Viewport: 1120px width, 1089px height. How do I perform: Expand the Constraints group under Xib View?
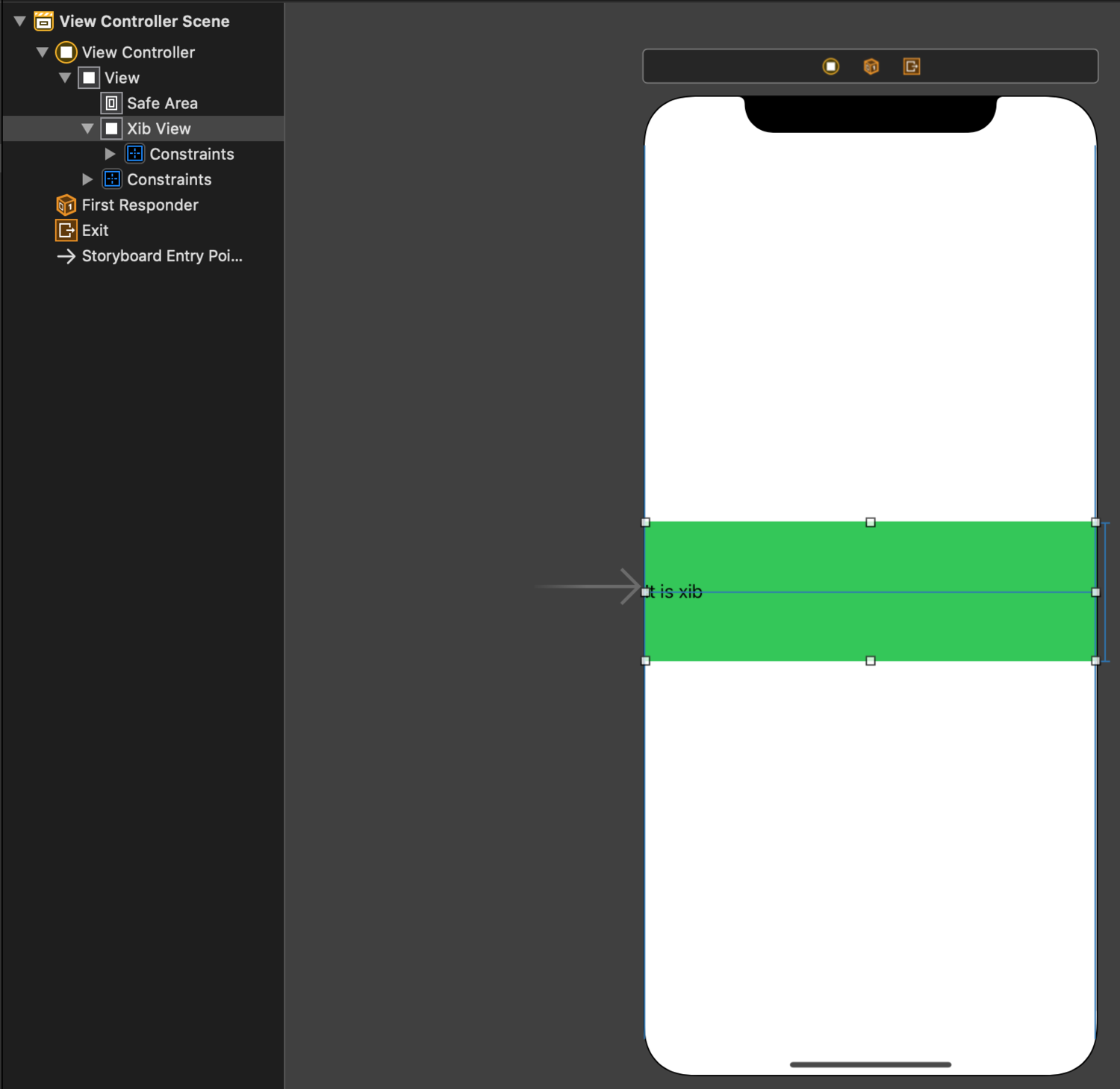click(111, 154)
